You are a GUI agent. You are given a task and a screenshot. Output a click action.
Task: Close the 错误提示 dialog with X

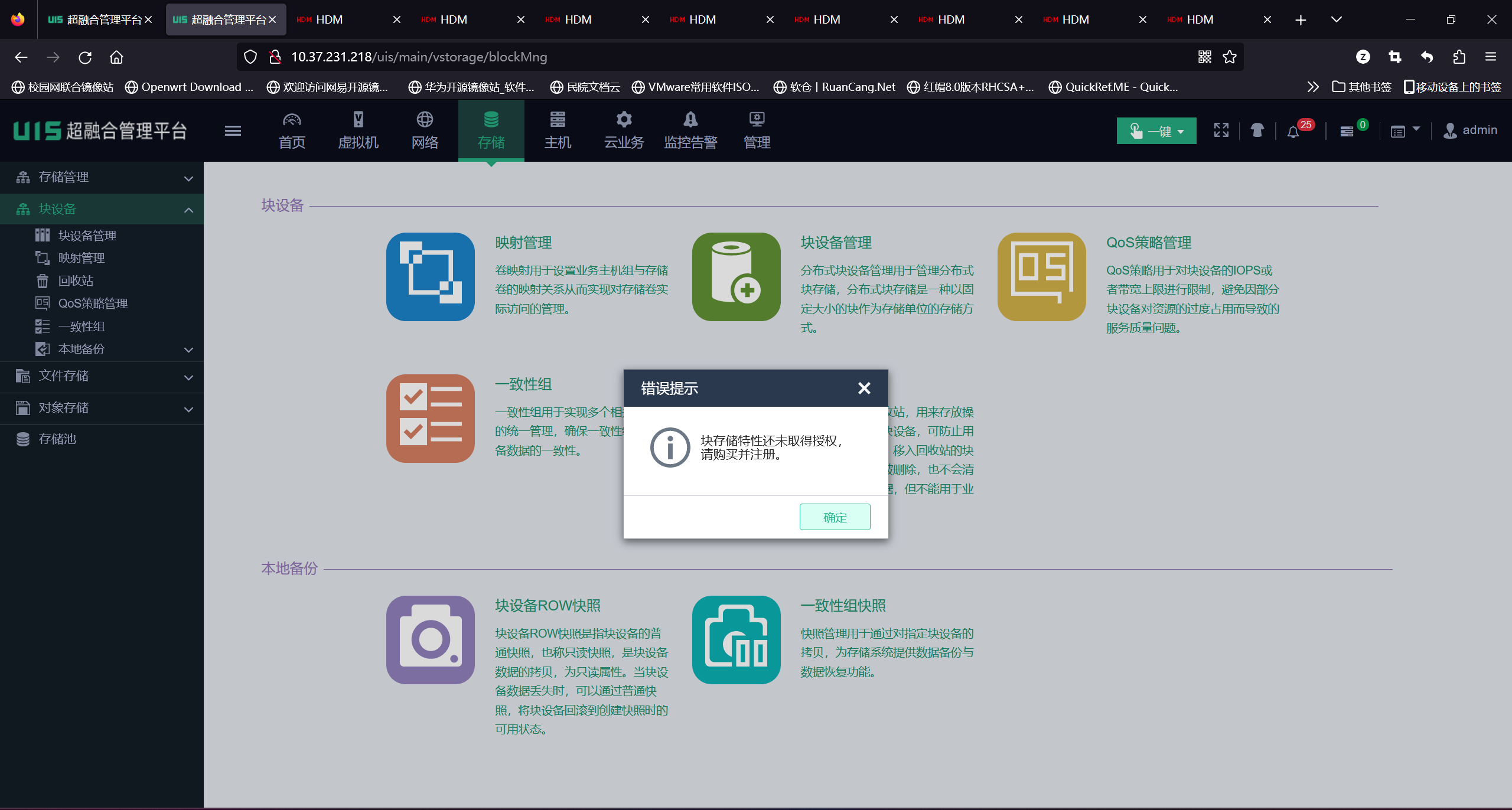(864, 388)
